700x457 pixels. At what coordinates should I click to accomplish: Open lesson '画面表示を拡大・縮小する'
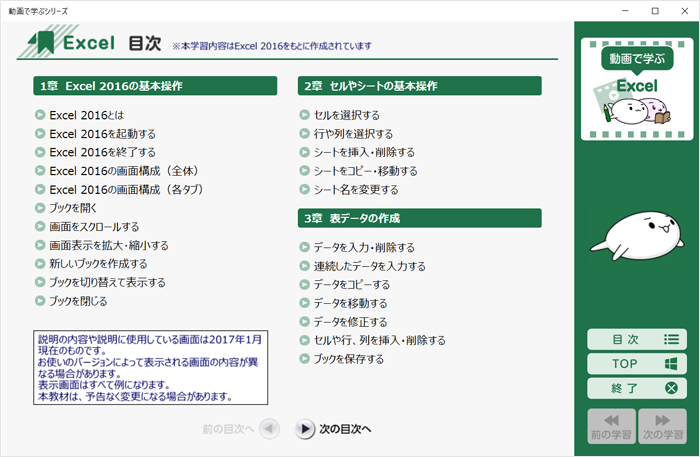pos(102,245)
